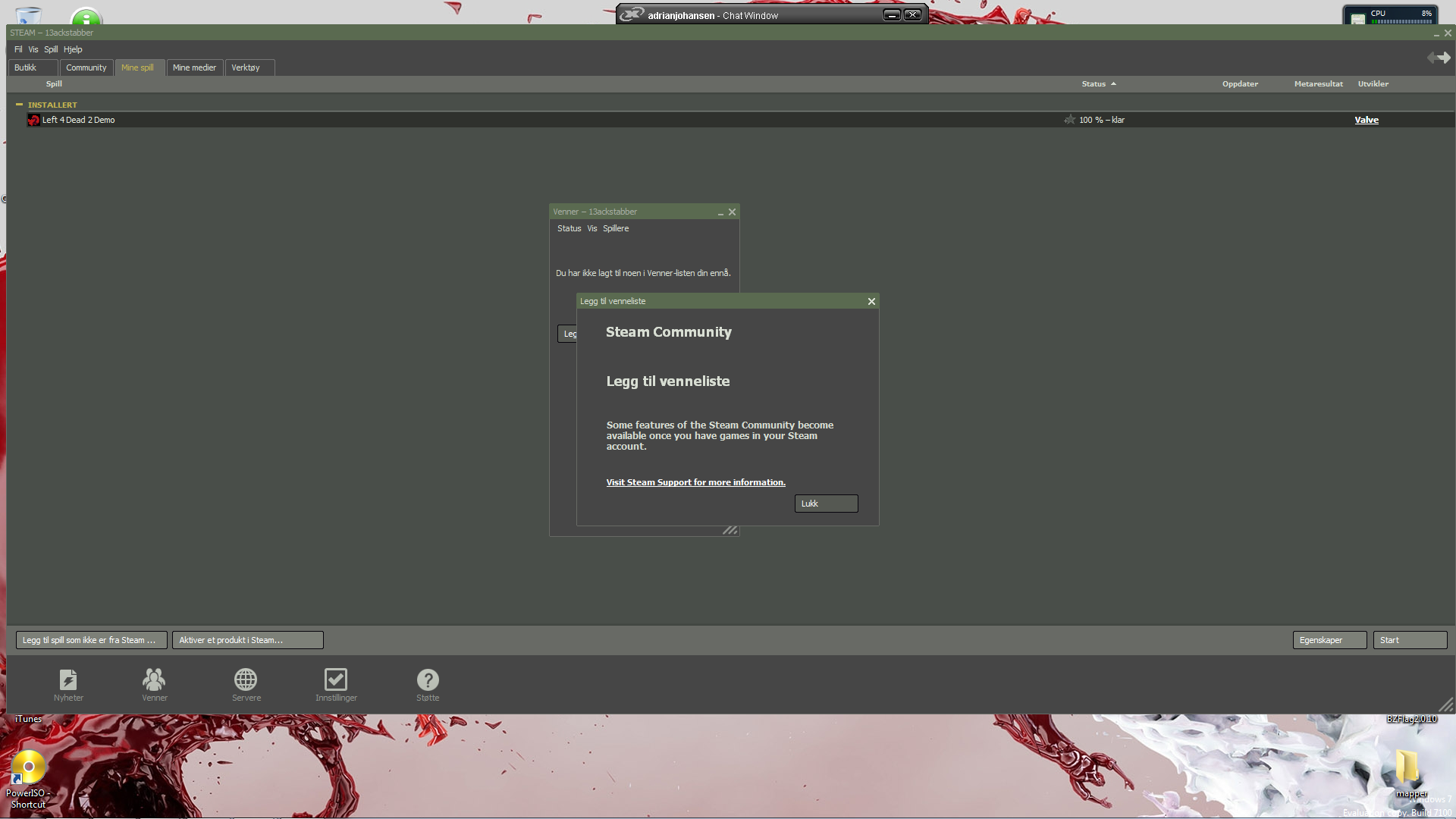1456x819 pixels.
Task: Click the navigation arrows icon in Steam
Action: 1439,58
